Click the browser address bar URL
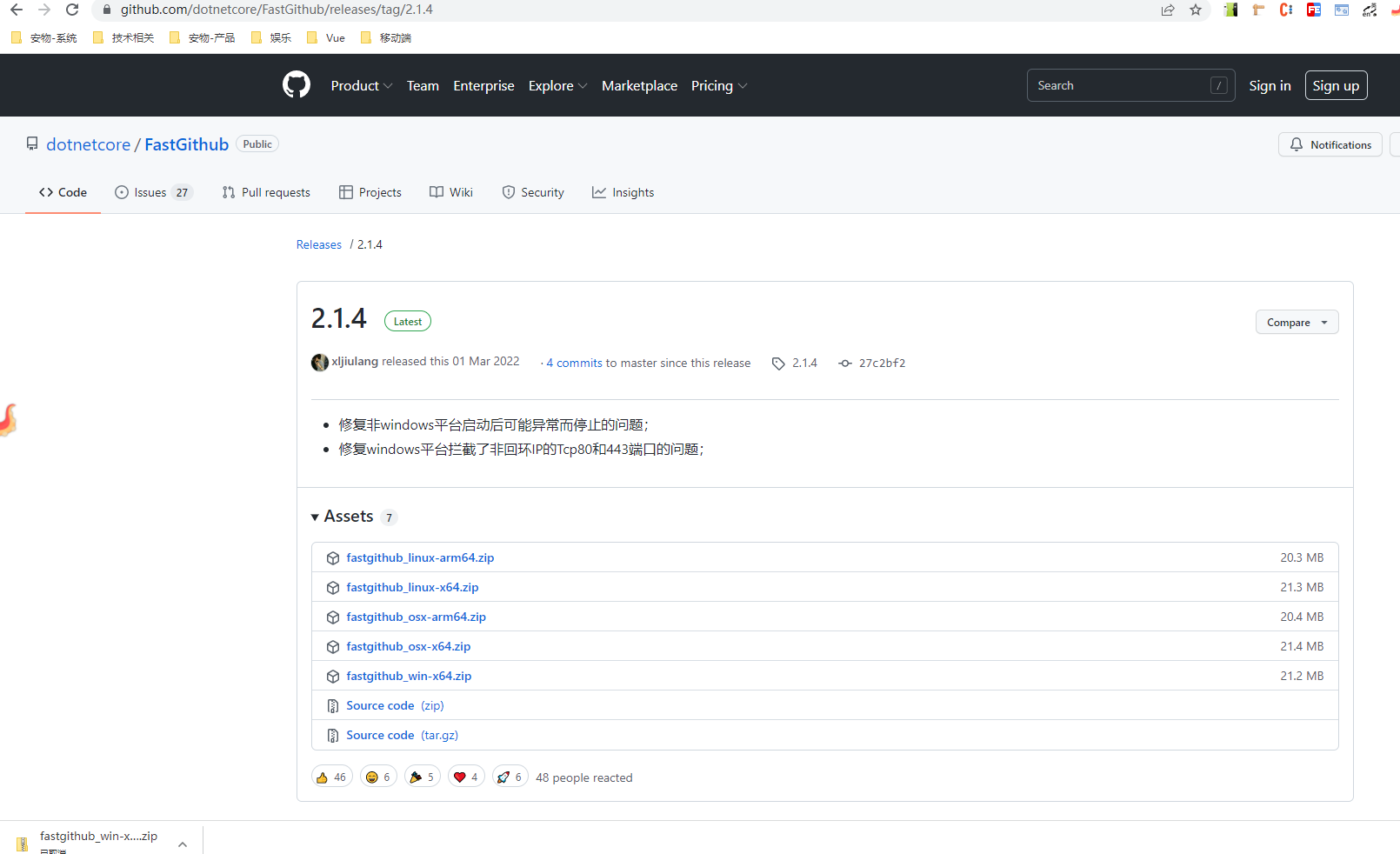Screen dimensions: 1400x854 [277, 10]
